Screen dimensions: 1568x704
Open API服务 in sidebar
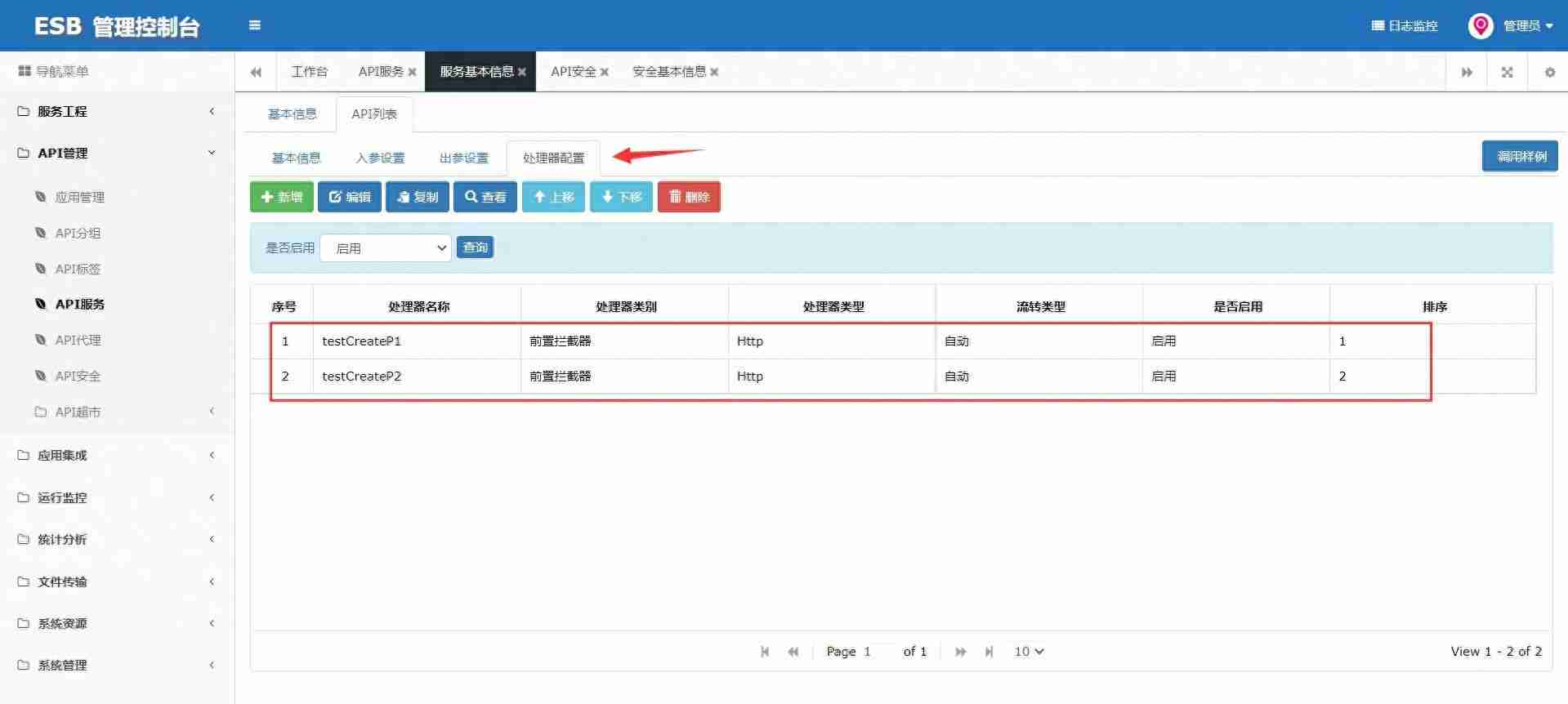pos(79,304)
